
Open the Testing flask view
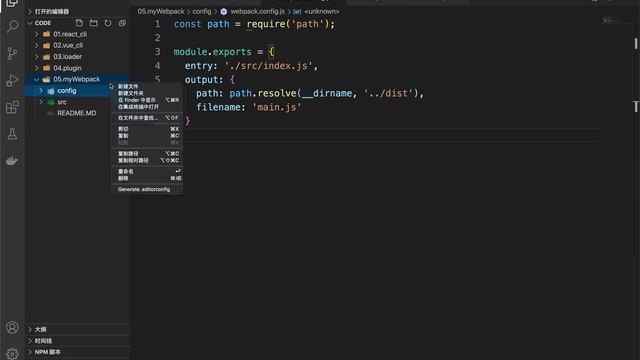point(12,134)
